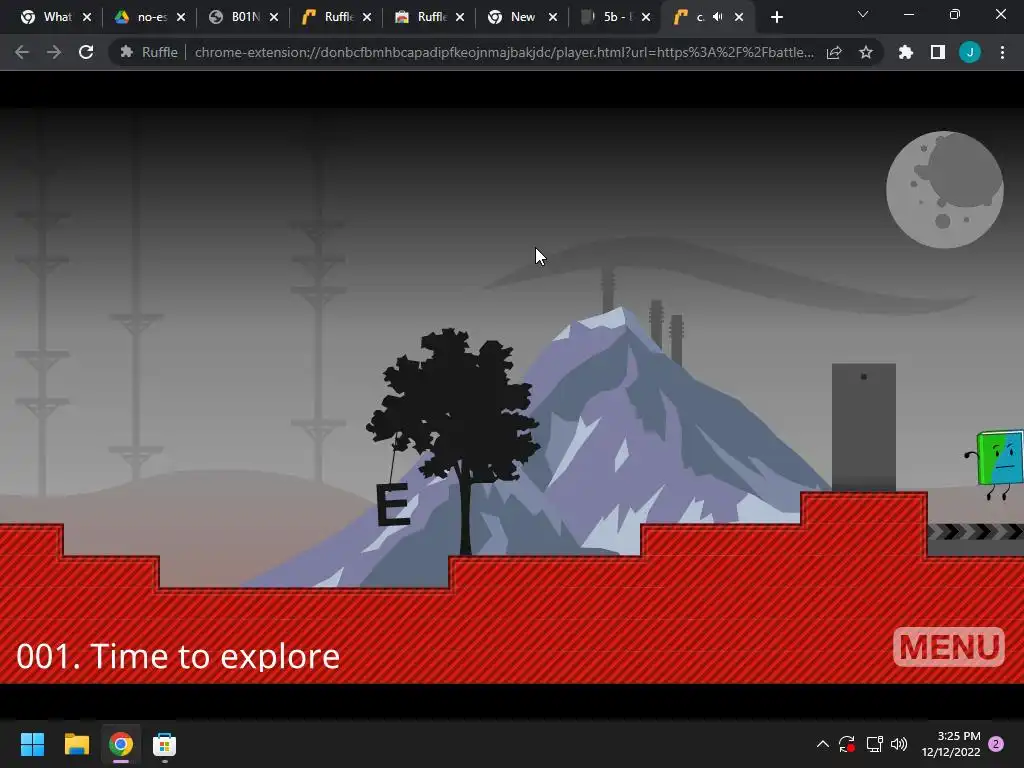Click the address bar URL text
1024x768 pixels.
(x=504, y=52)
